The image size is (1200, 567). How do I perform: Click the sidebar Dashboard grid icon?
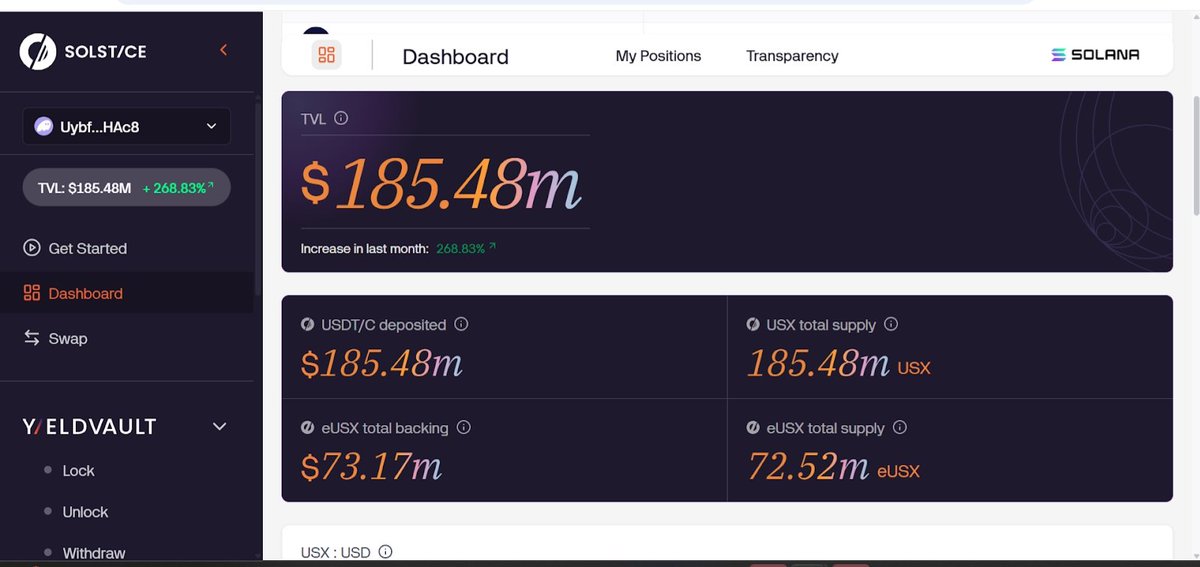pos(32,293)
